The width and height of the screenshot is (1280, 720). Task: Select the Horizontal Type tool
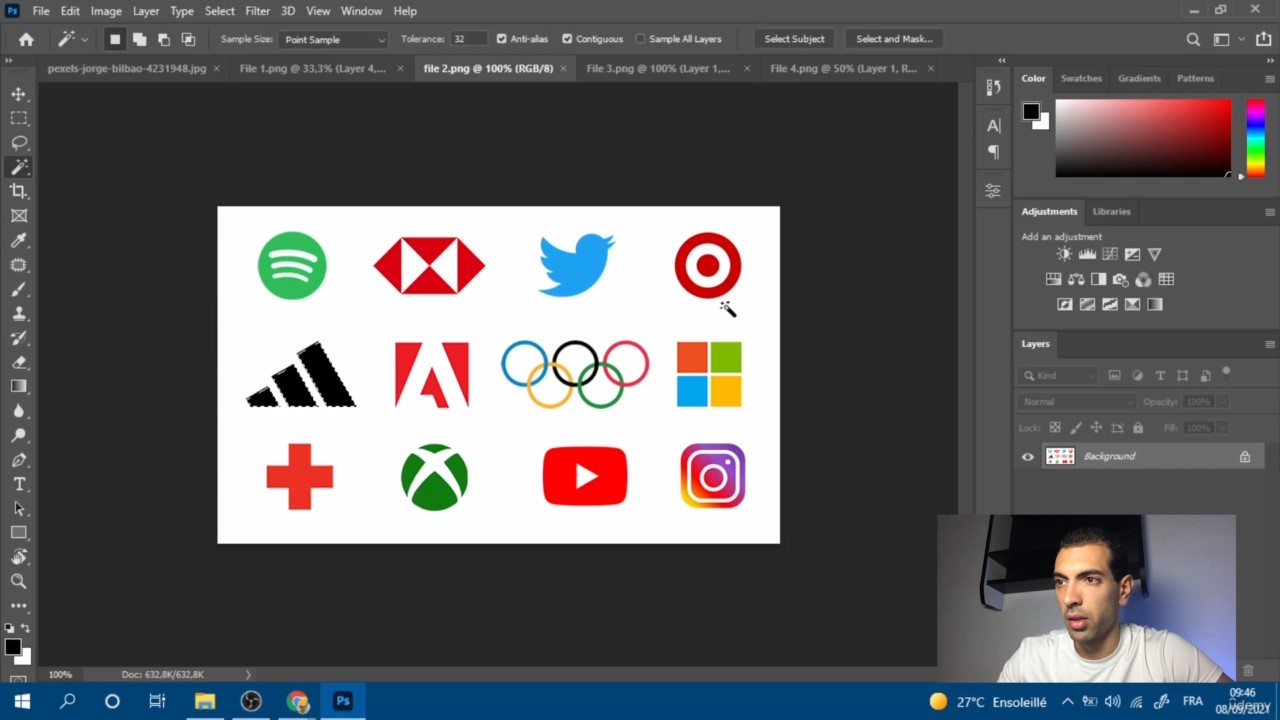(x=19, y=484)
